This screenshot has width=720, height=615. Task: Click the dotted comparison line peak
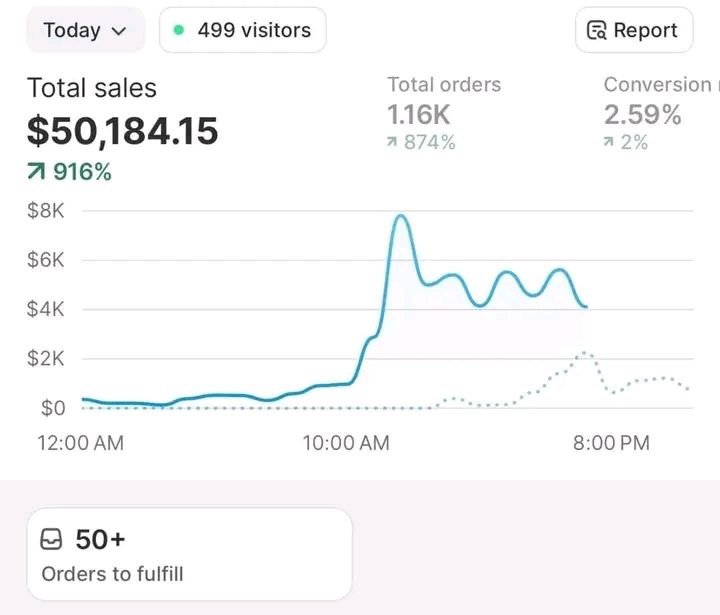coord(584,353)
